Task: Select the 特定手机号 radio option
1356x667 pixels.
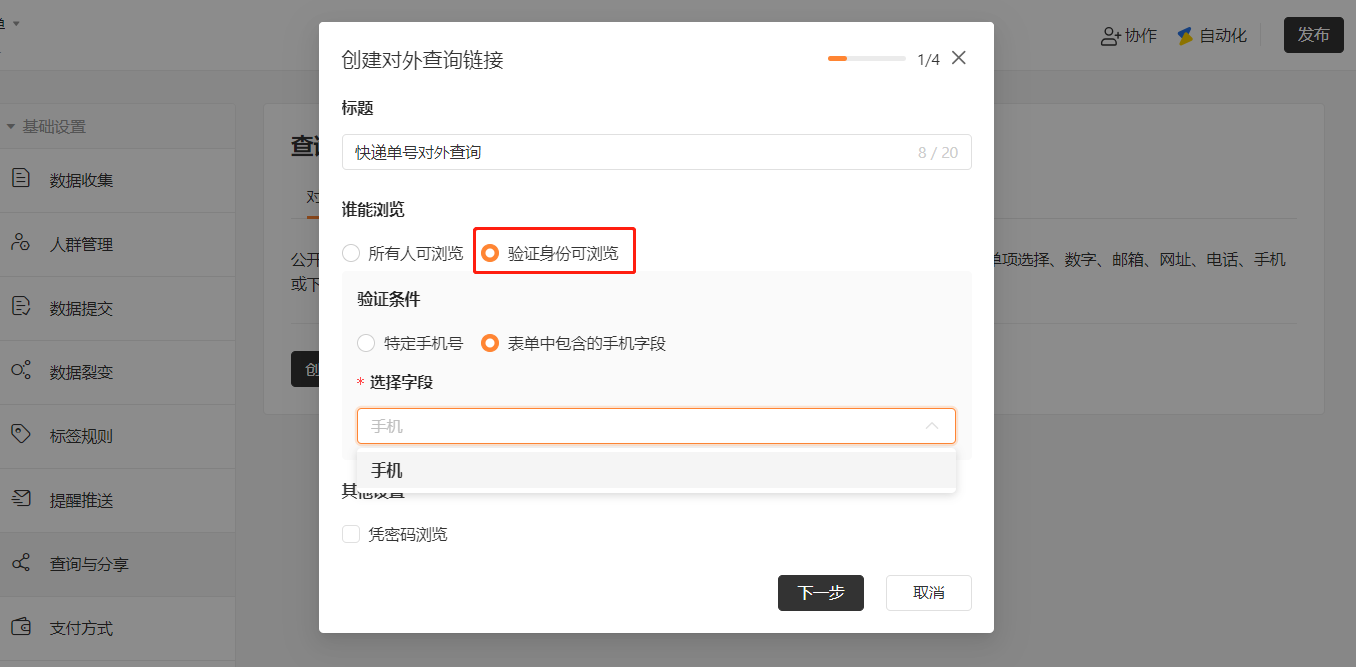Action: coord(366,343)
